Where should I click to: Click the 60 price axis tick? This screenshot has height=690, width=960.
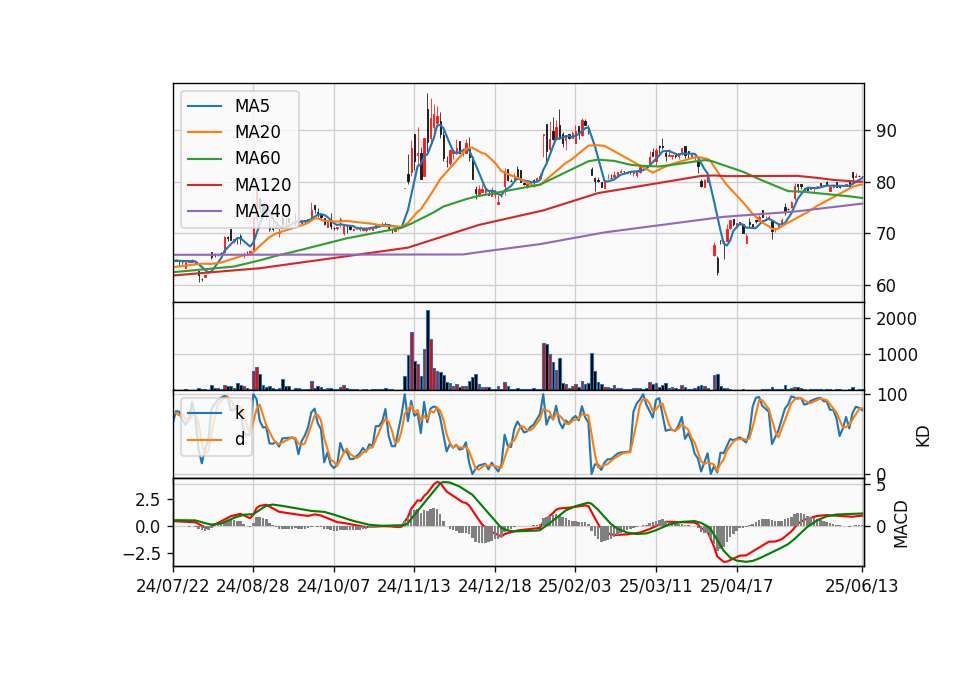tap(887, 286)
